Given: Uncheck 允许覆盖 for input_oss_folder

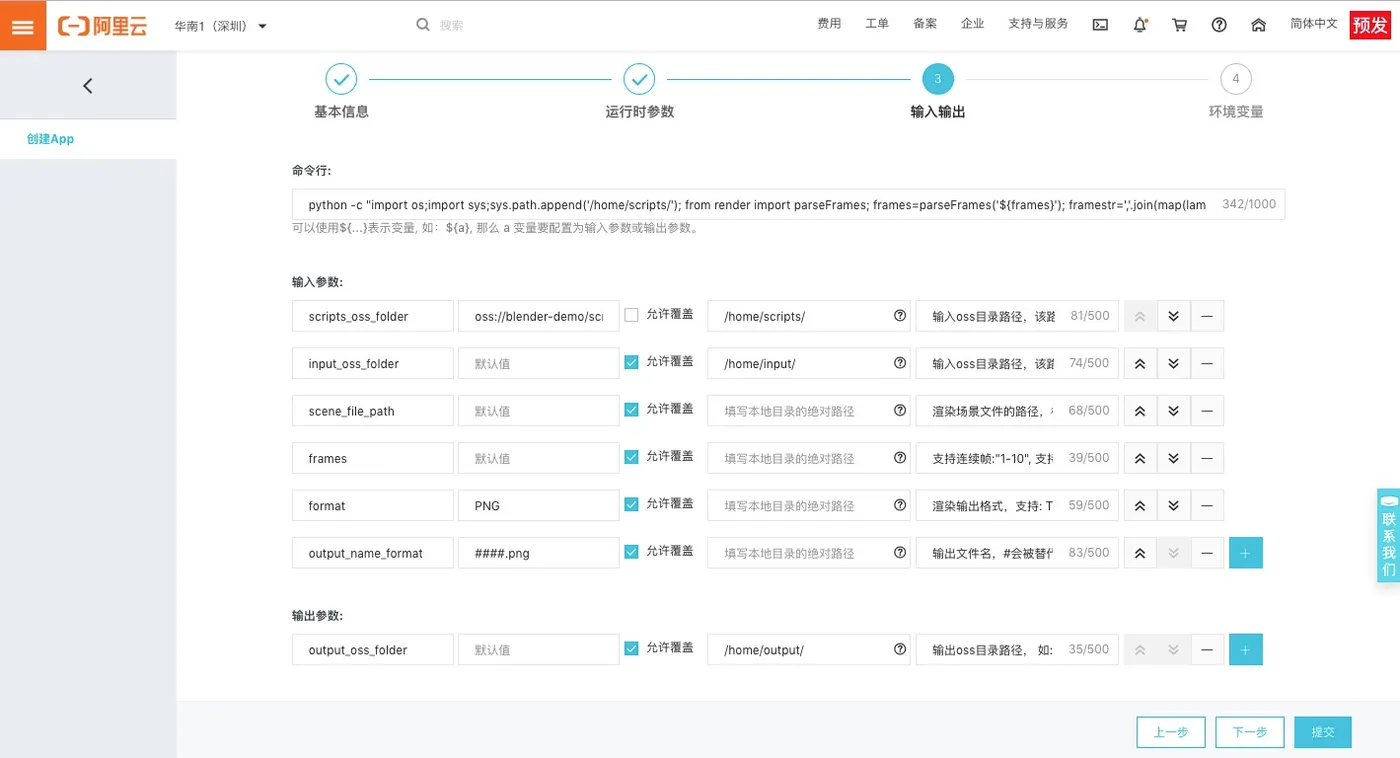Looking at the screenshot, I should 631,362.
